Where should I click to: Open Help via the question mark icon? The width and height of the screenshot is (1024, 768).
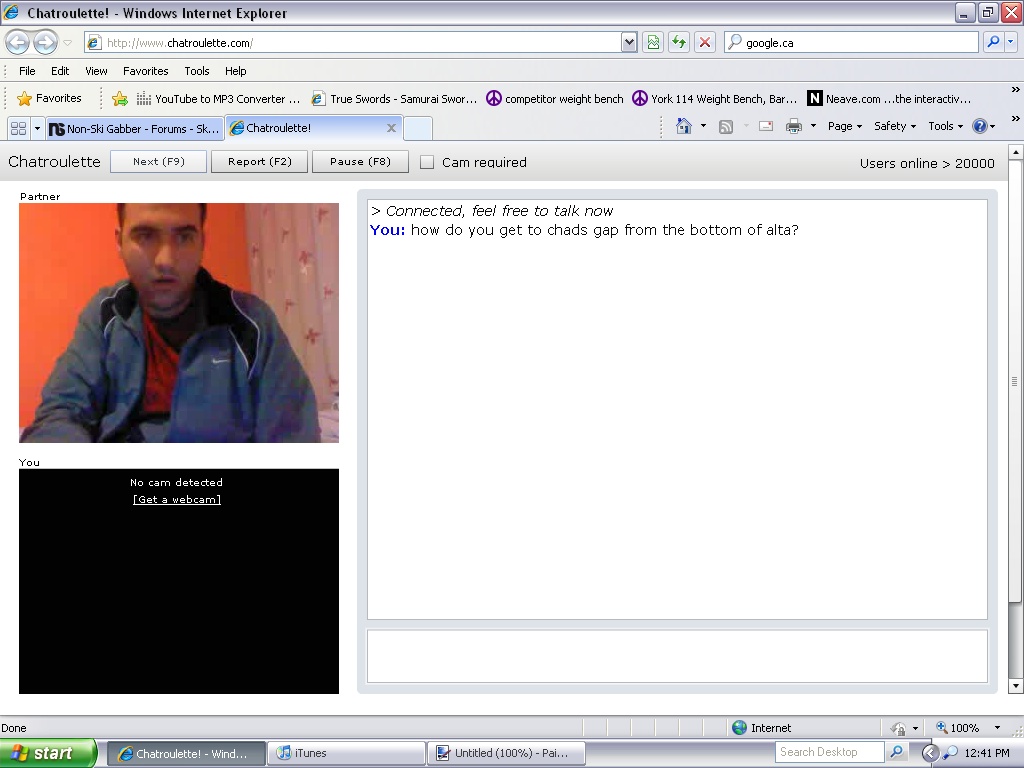(x=980, y=126)
